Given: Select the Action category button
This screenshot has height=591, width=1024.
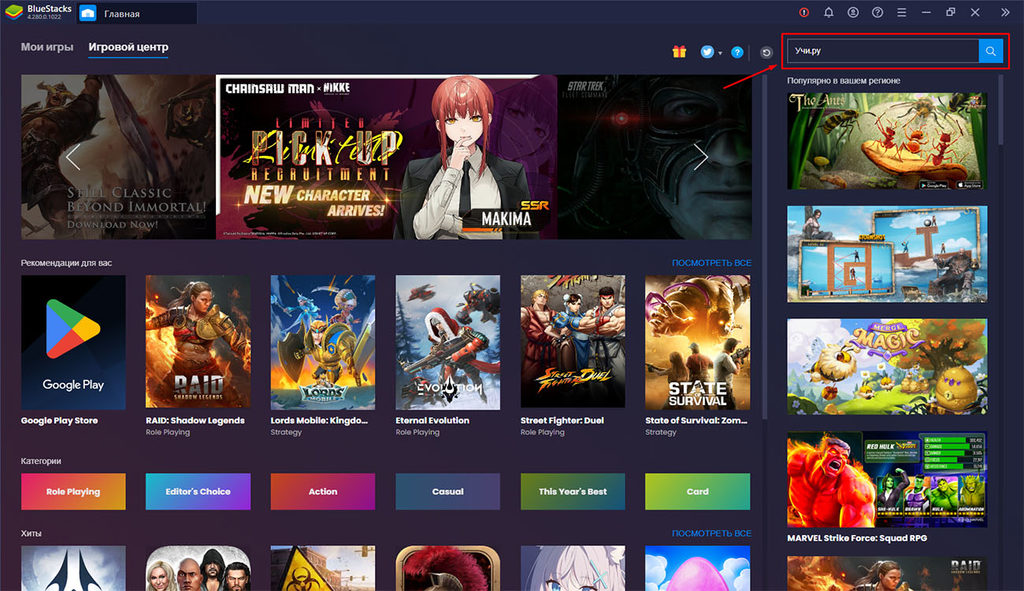Looking at the screenshot, I should [x=323, y=491].
